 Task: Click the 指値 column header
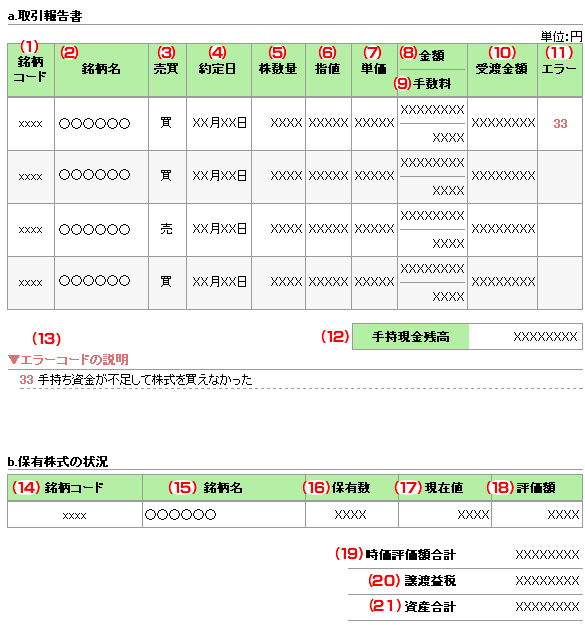[x=328, y=69]
